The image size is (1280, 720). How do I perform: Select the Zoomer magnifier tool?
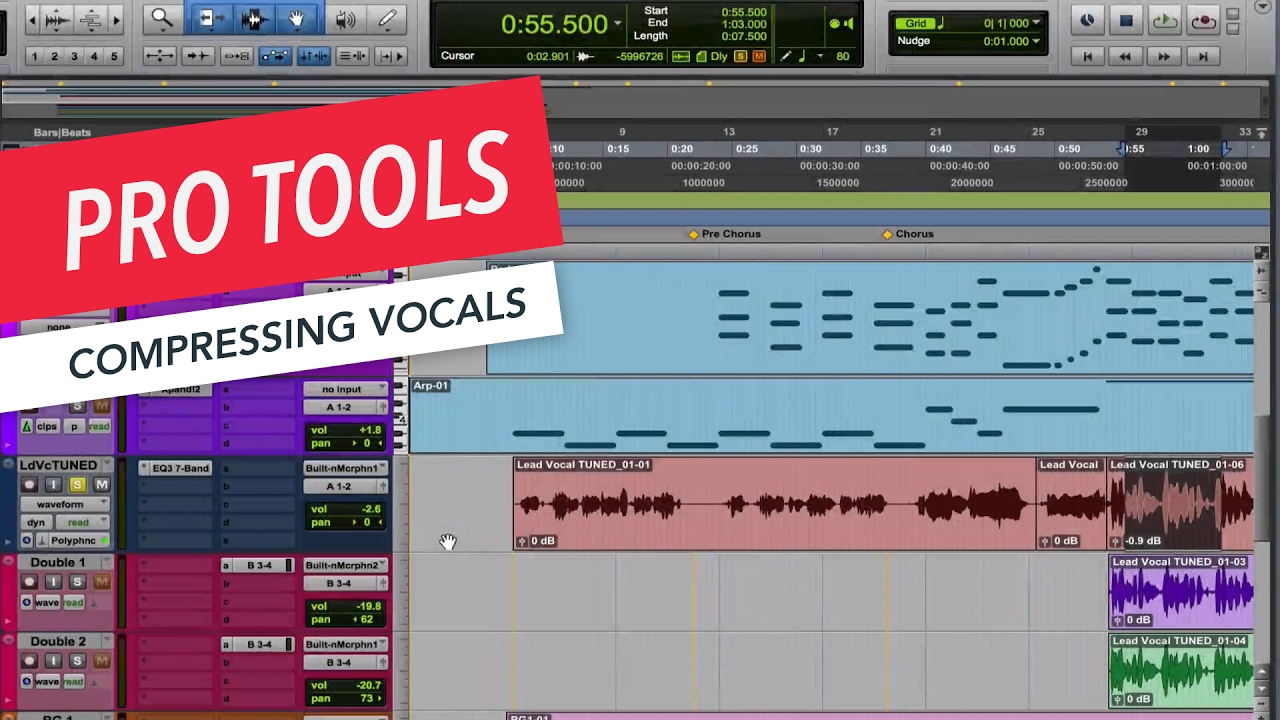[162, 19]
